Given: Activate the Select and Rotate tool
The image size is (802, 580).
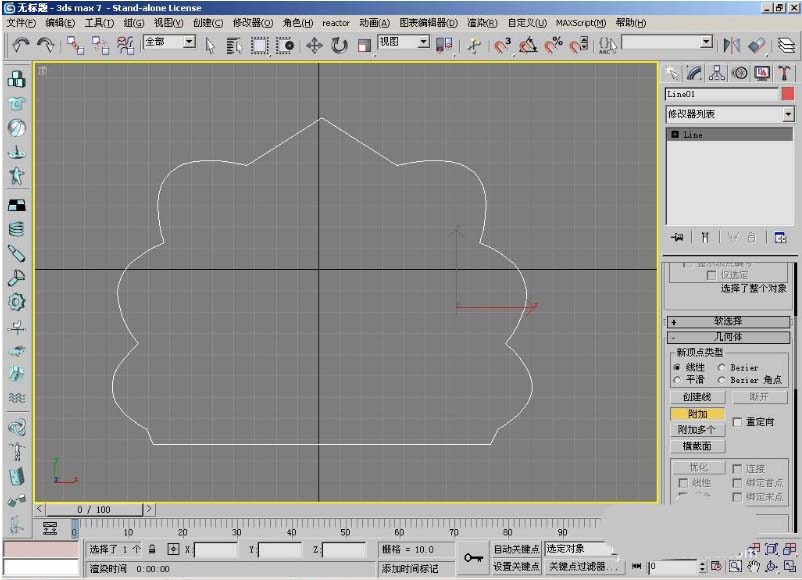Looking at the screenshot, I should (339, 45).
